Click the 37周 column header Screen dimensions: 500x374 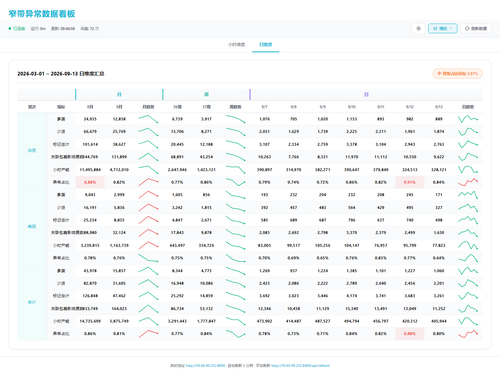[x=206, y=107]
